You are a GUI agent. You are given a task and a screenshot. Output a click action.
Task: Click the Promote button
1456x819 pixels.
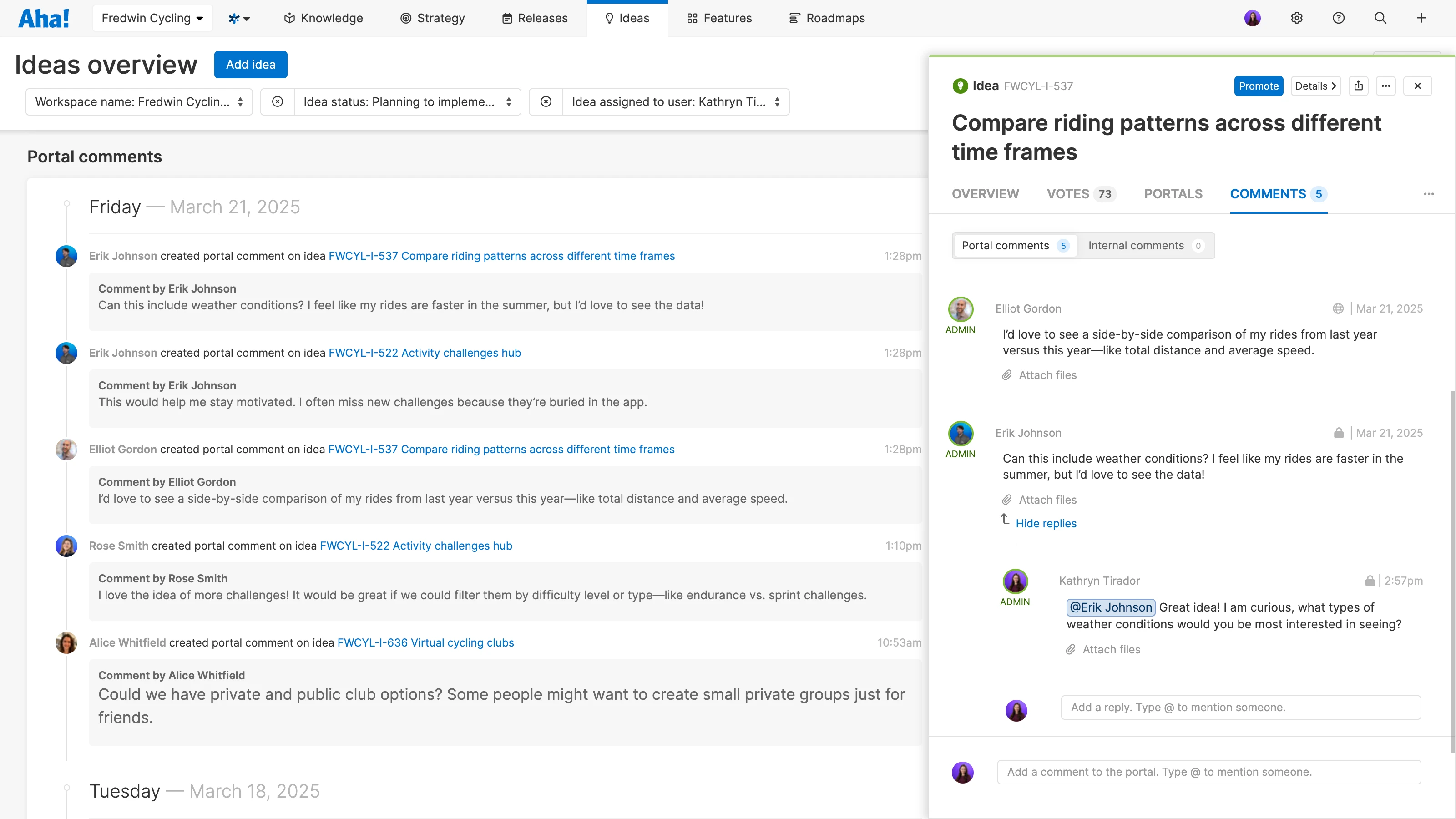click(1258, 86)
